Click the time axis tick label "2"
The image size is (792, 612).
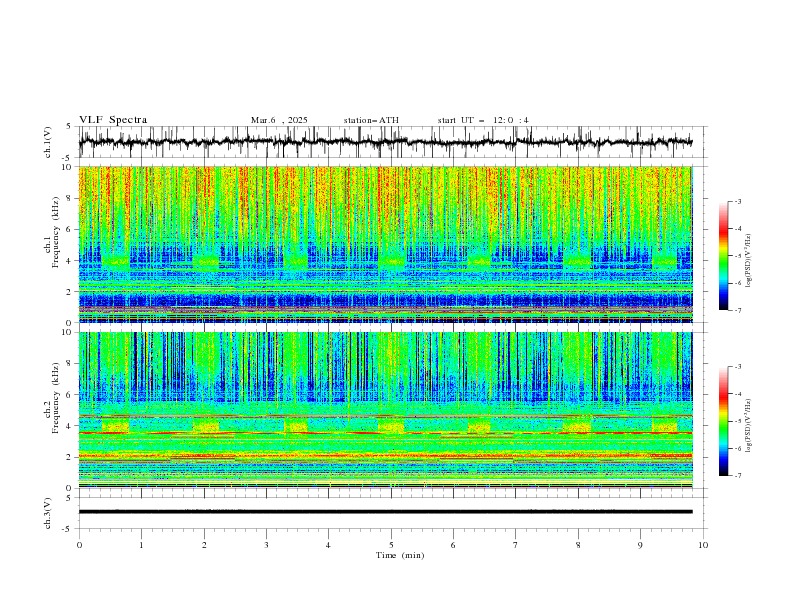pyautogui.click(x=204, y=545)
